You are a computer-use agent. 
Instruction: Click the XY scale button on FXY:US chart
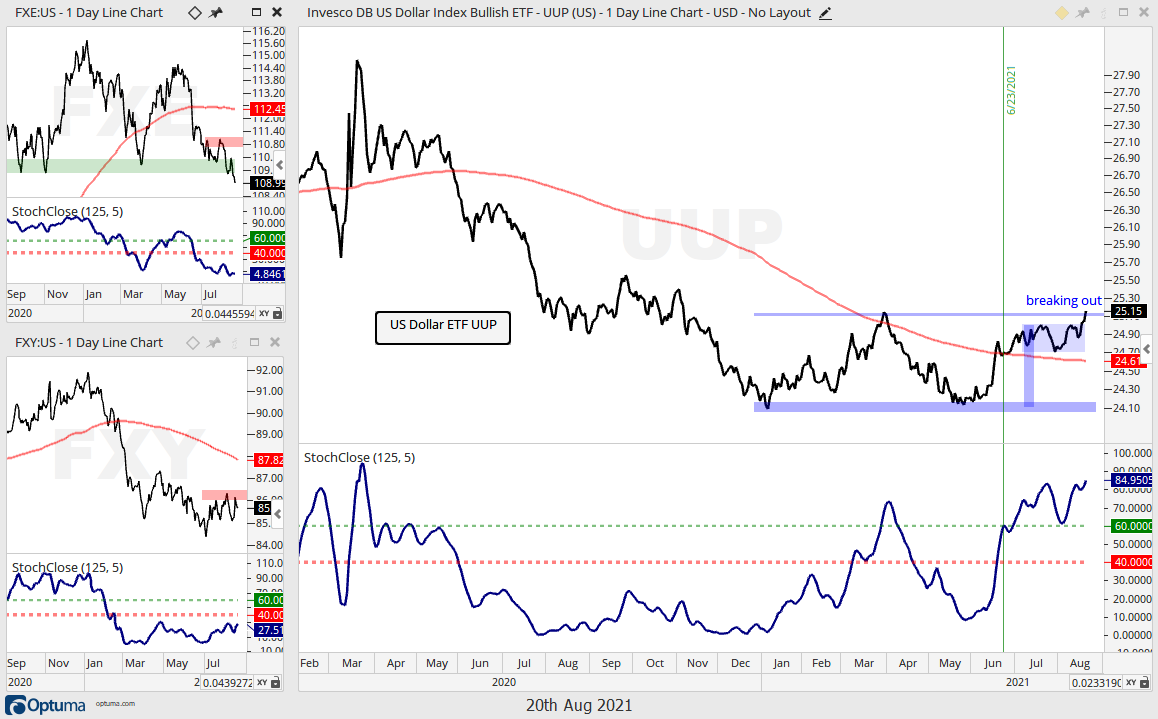click(x=262, y=683)
